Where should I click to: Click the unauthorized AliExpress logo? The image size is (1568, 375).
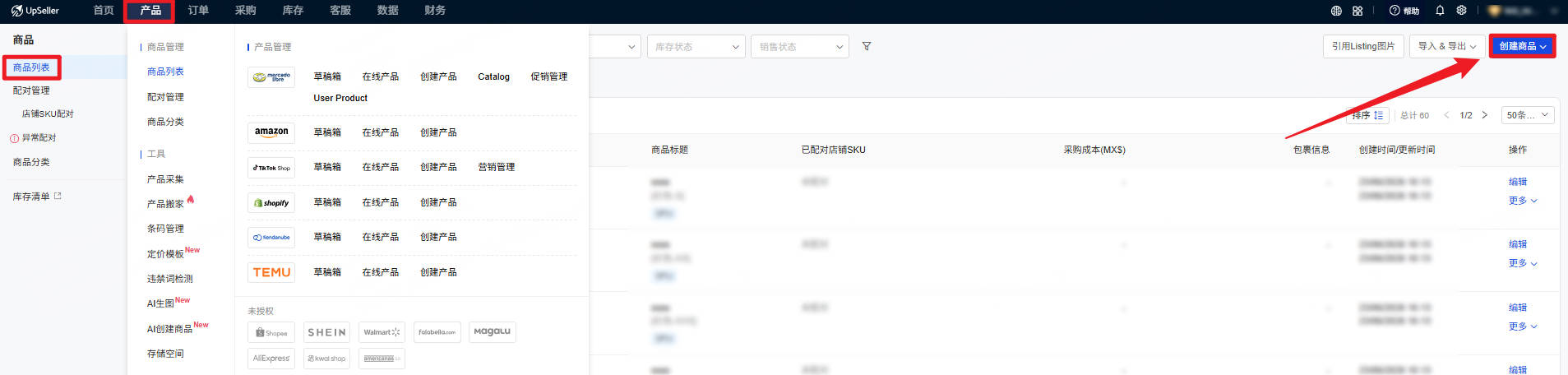pyautogui.click(x=271, y=359)
